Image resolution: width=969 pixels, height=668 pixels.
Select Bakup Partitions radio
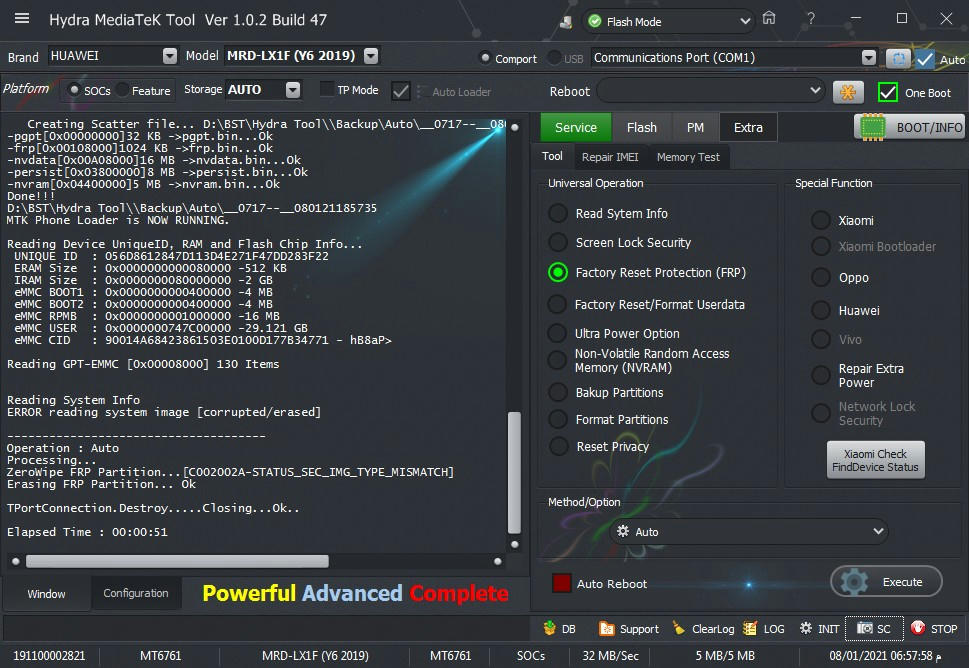[557, 392]
